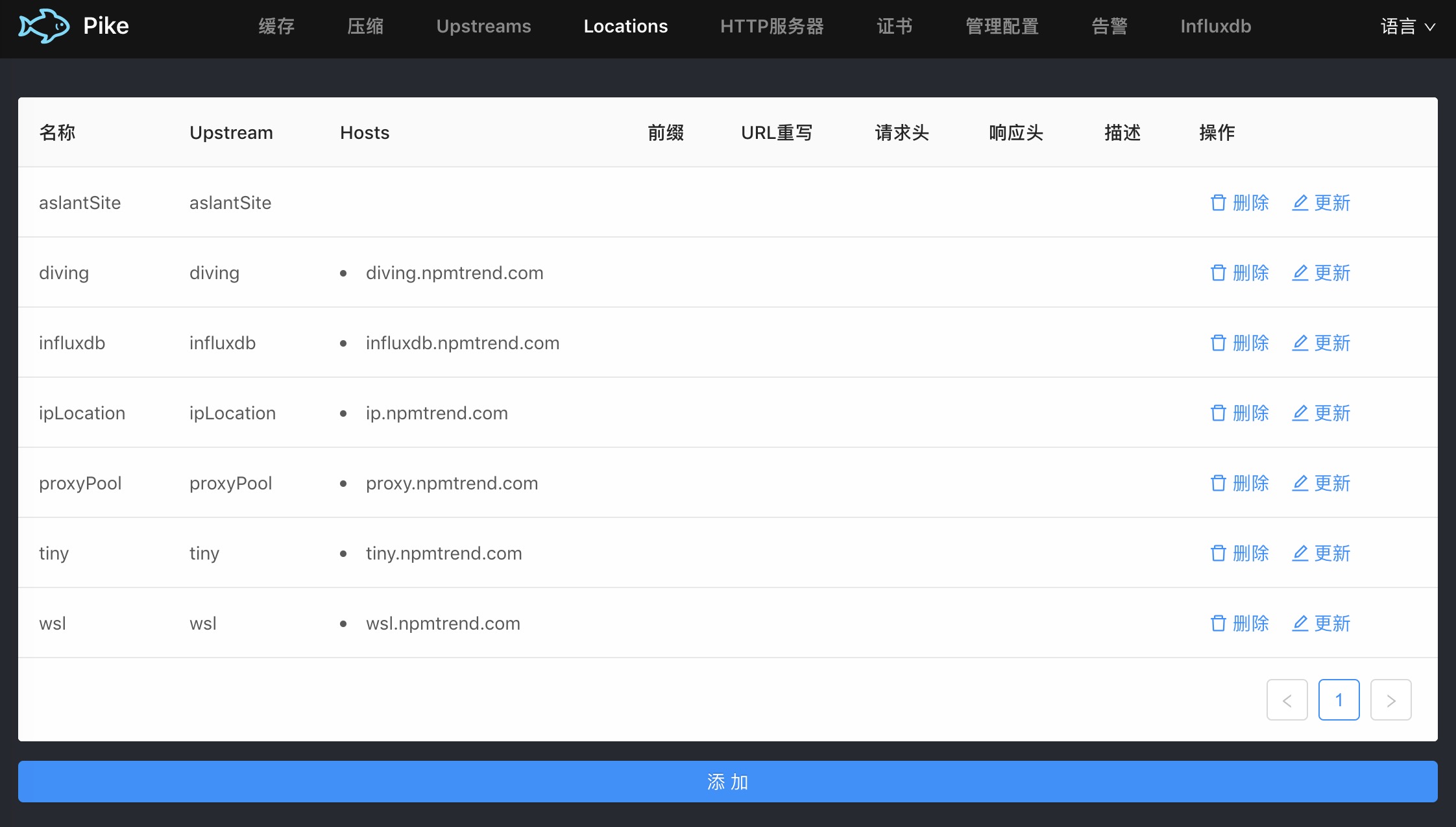Click the pencil icon to update diving
This screenshot has width=1456, height=827.
pyautogui.click(x=1300, y=273)
